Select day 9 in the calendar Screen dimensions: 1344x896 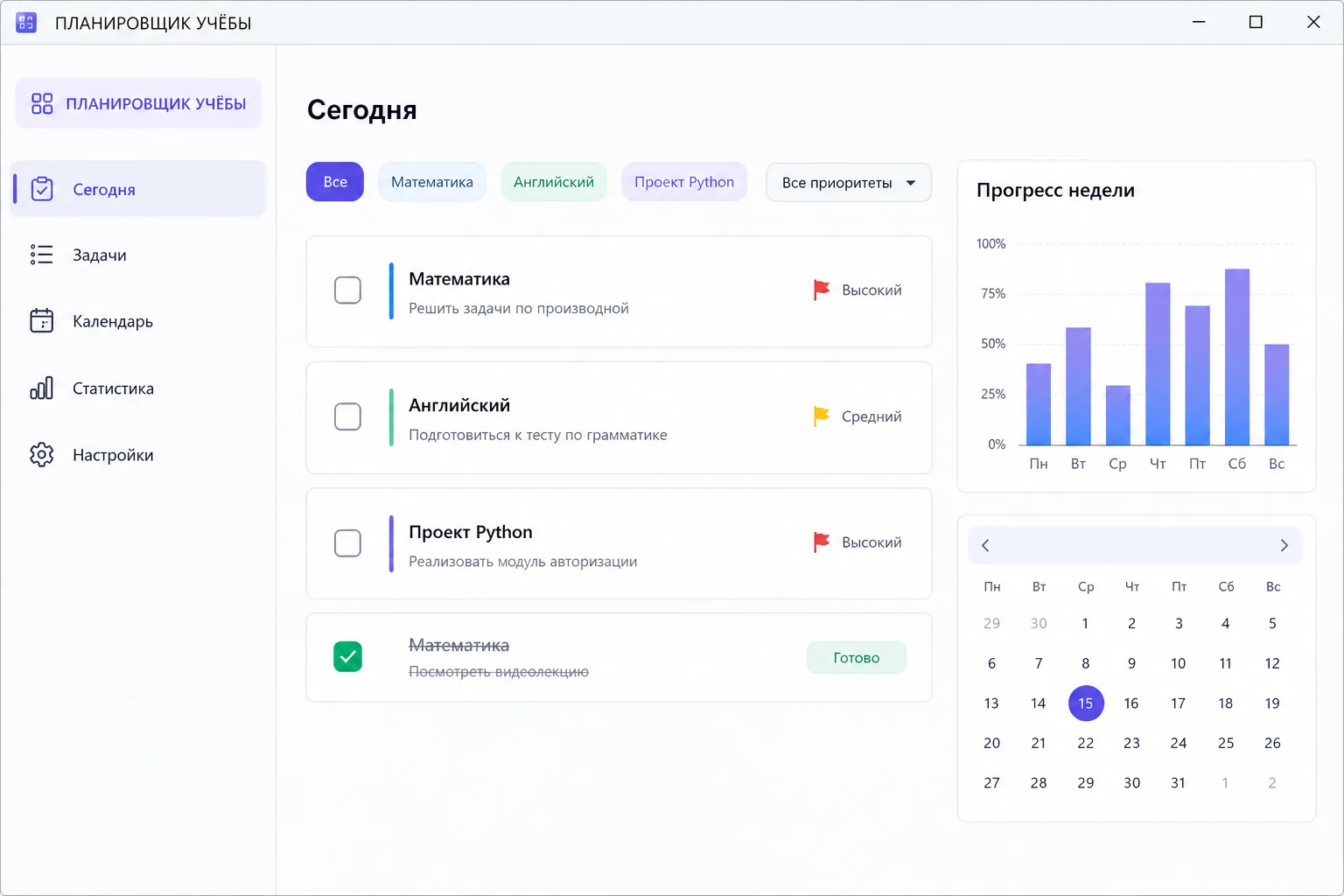1132,663
